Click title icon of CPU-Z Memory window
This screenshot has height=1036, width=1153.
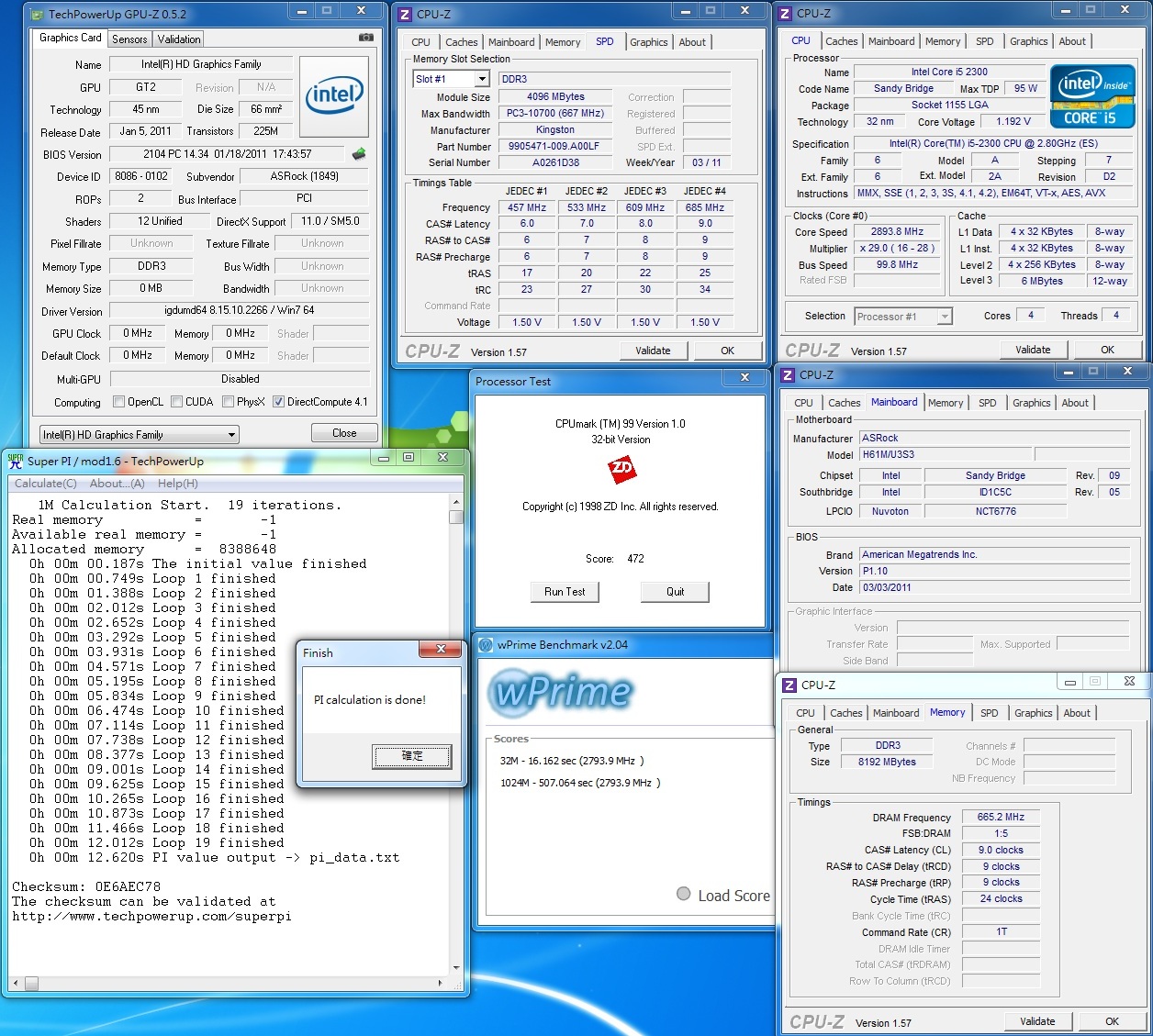(789, 685)
